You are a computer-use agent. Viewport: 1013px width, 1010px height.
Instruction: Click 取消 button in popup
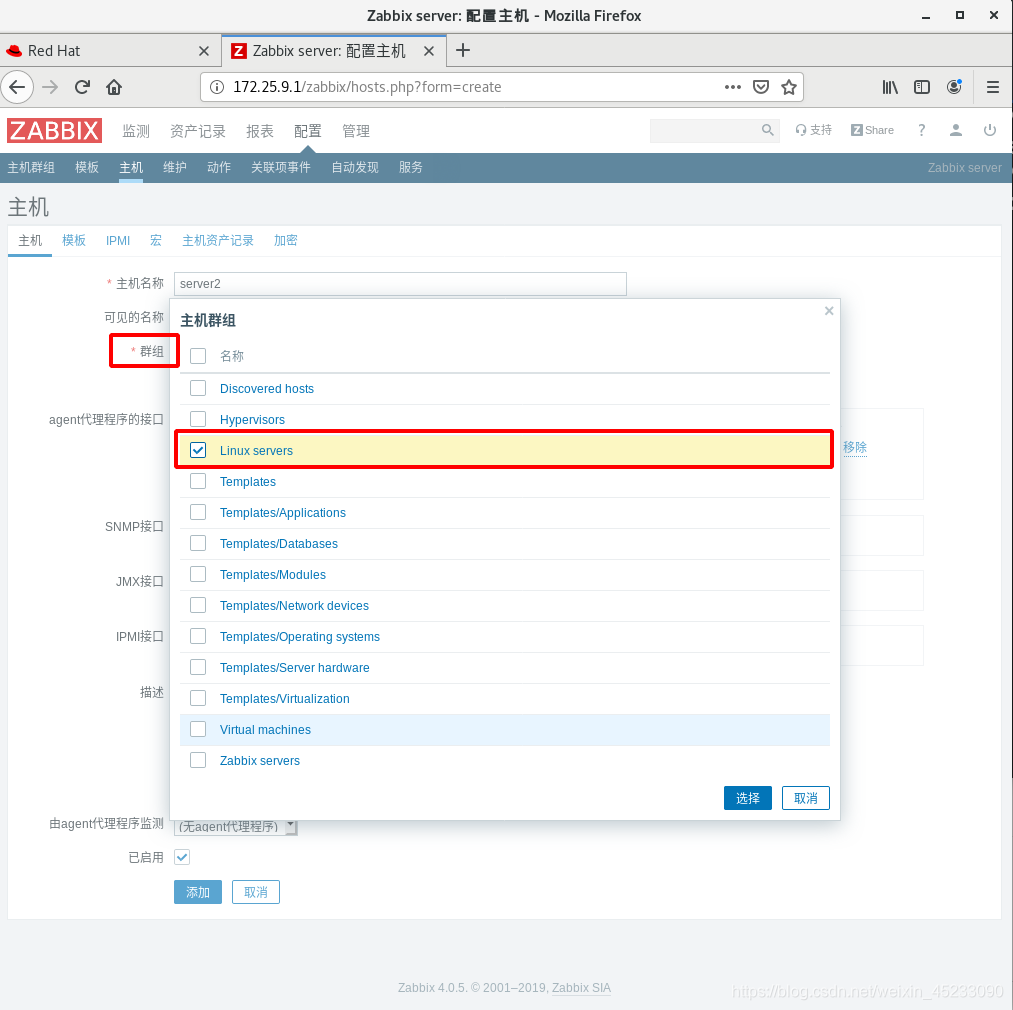pyautogui.click(x=806, y=798)
